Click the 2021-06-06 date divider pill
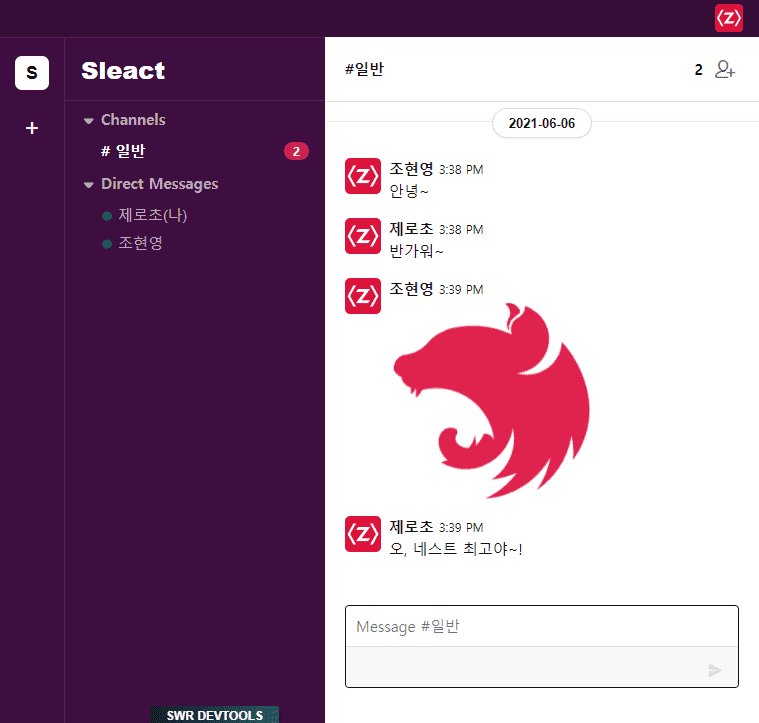The height and width of the screenshot is (723, 759). tap(542, 123)
